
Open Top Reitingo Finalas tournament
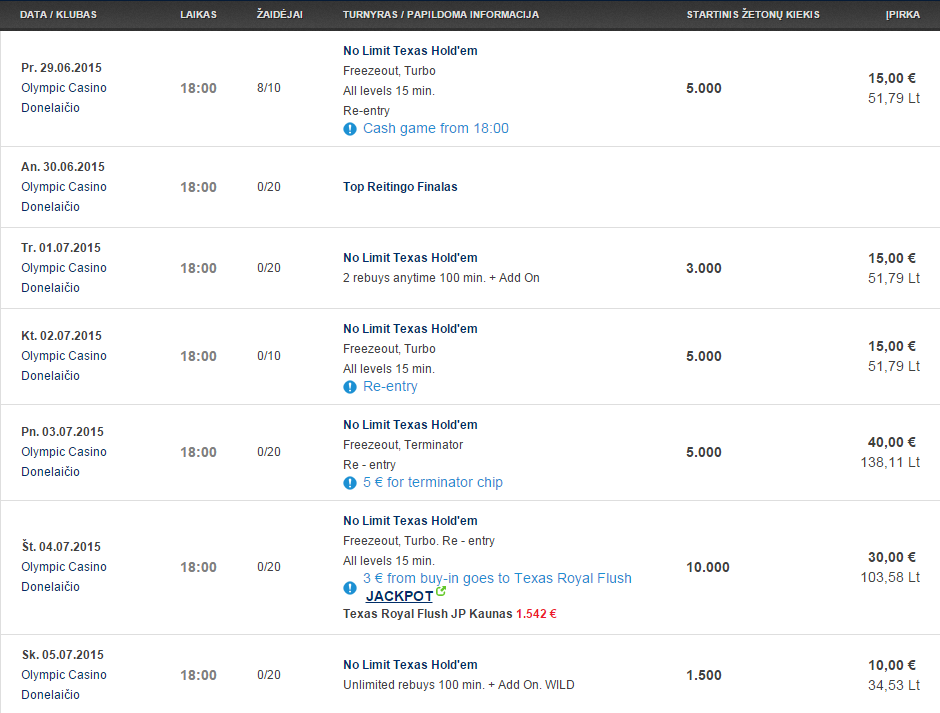(x=400, y=187)
